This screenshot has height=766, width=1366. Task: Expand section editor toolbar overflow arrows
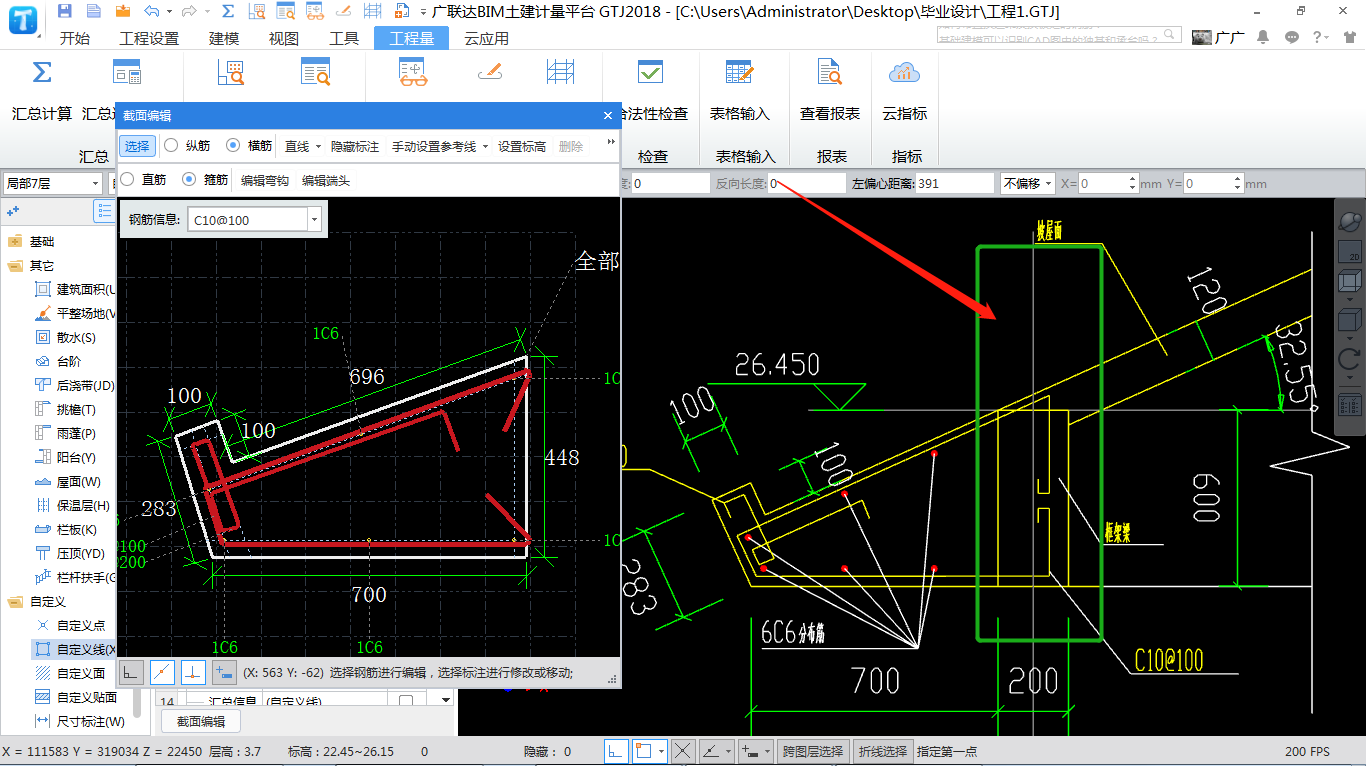[610, 144]
